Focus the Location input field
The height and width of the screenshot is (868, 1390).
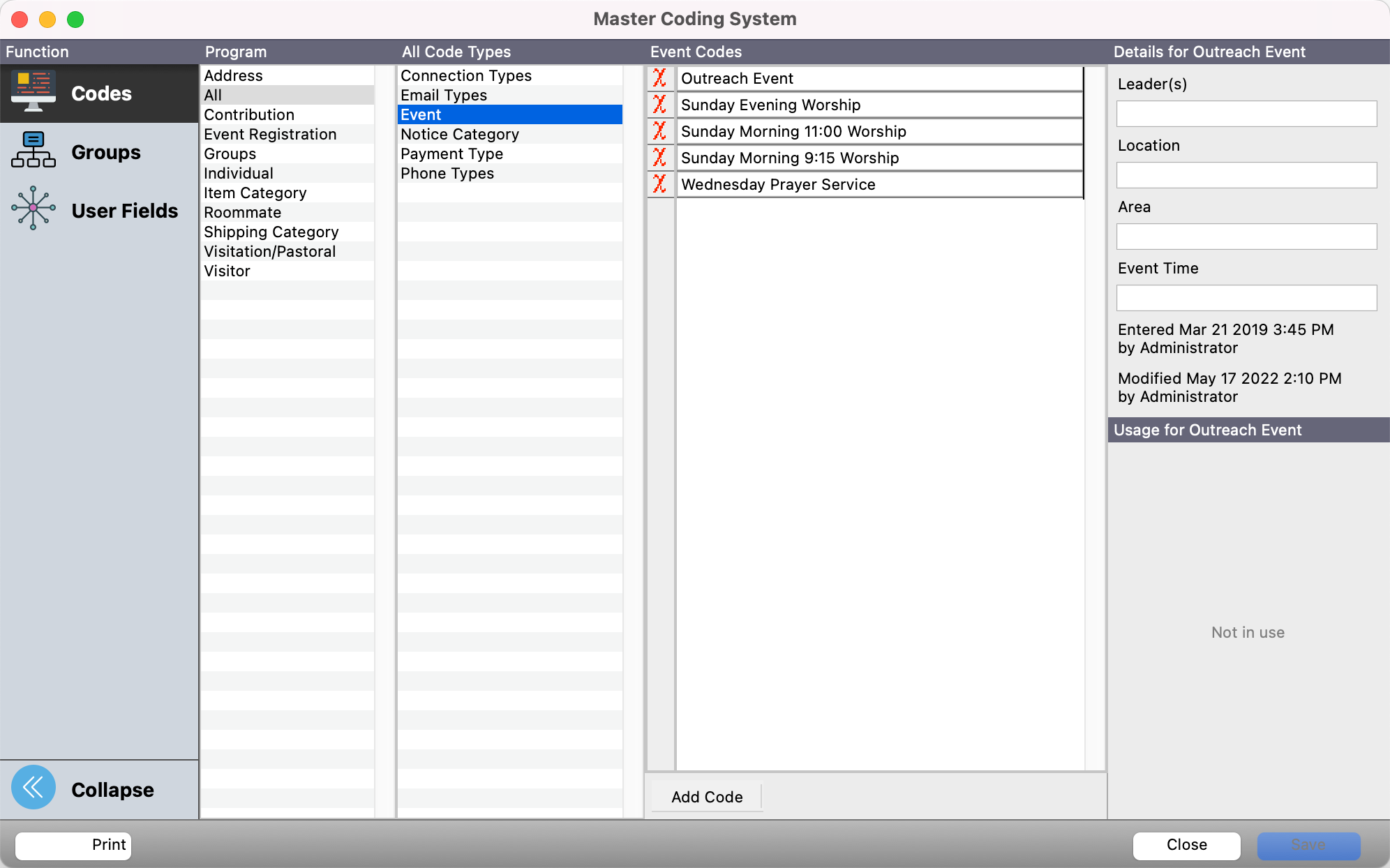click(1246, 175)
